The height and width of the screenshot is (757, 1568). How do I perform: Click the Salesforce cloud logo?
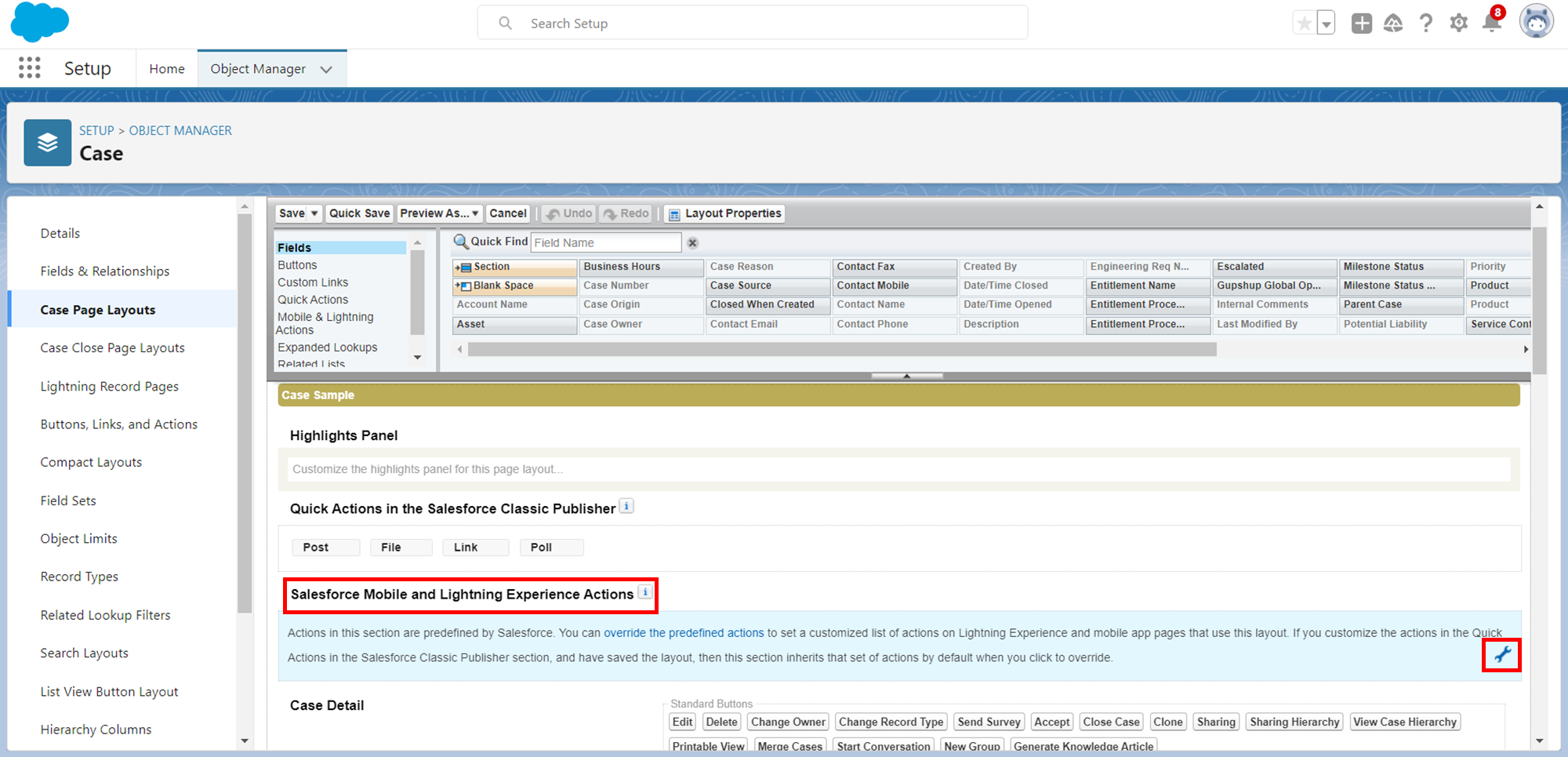40,22
